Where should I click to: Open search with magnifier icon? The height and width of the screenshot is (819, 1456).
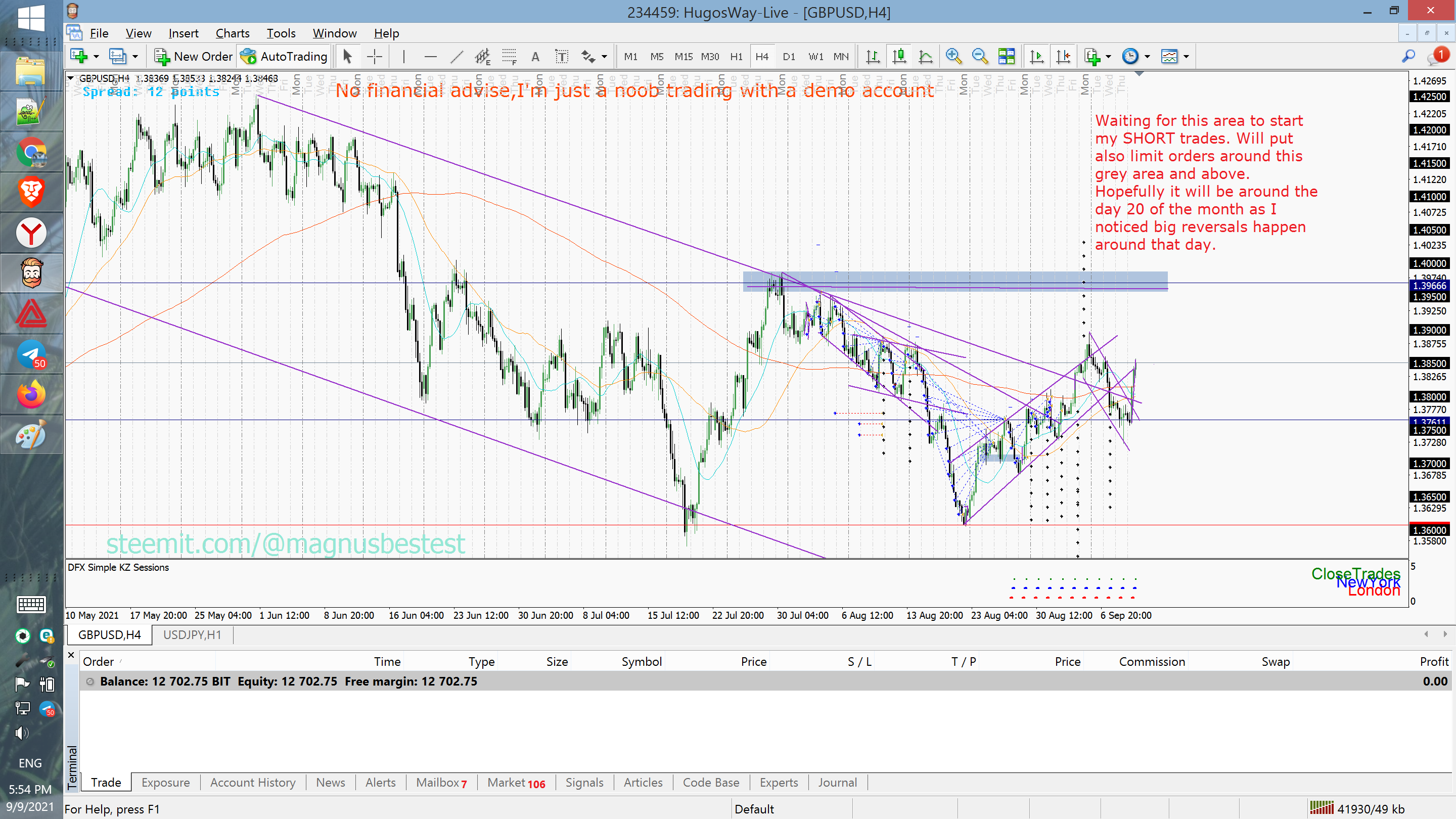tap(1408, 57)
